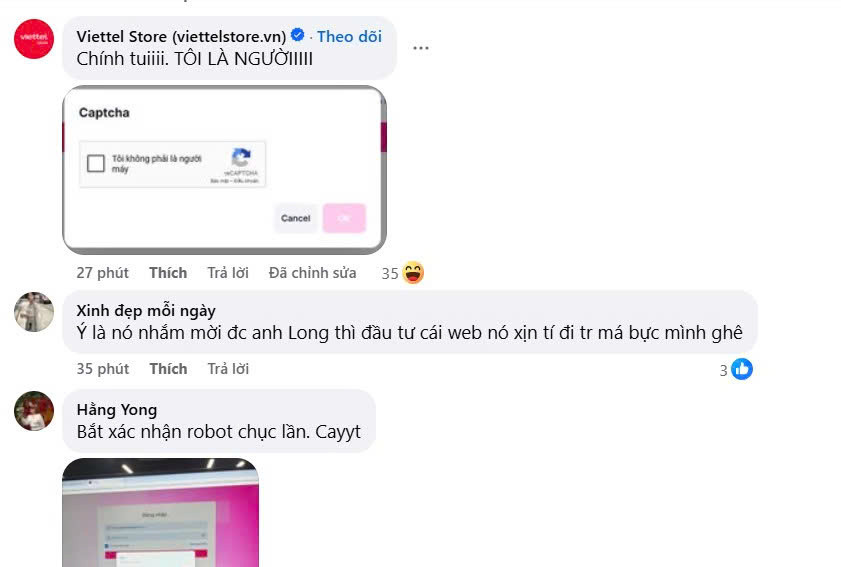Screen dimensions: 841x567
Task: Like the Viettel Store comment
Action: pyautogui.click(x=168, y=273)
